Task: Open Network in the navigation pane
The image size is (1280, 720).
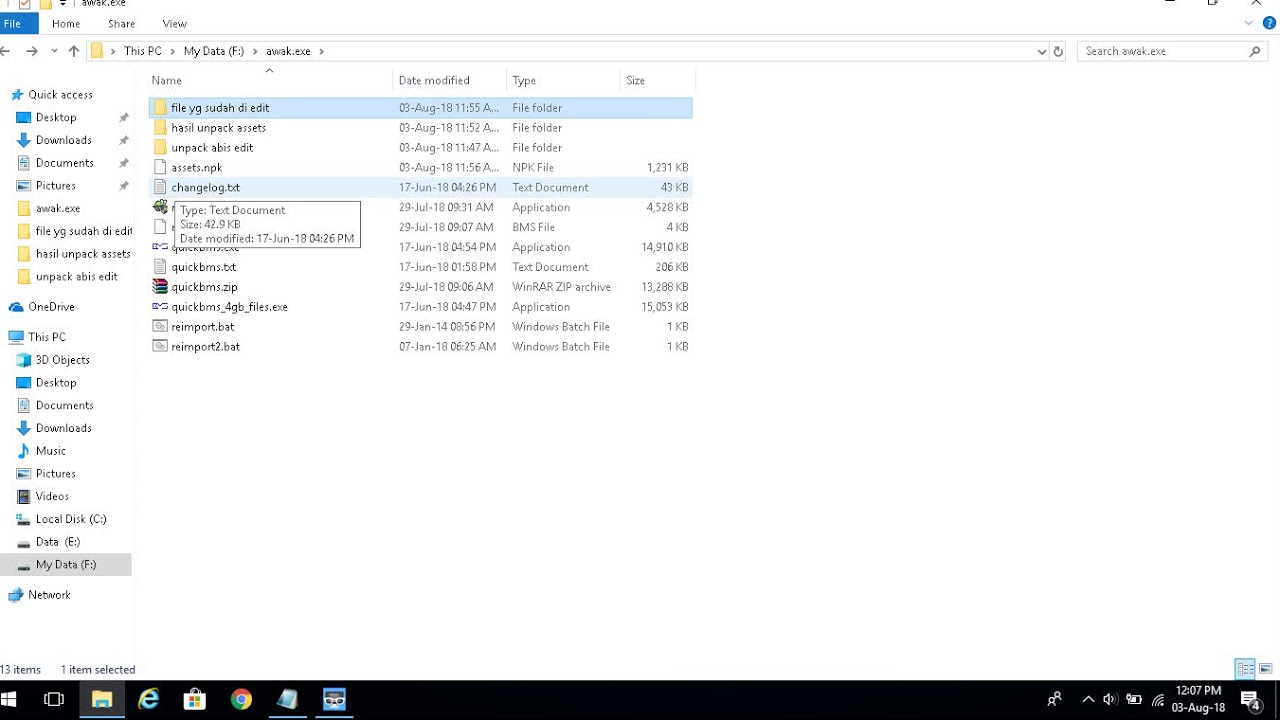Action: pos(49,595)
